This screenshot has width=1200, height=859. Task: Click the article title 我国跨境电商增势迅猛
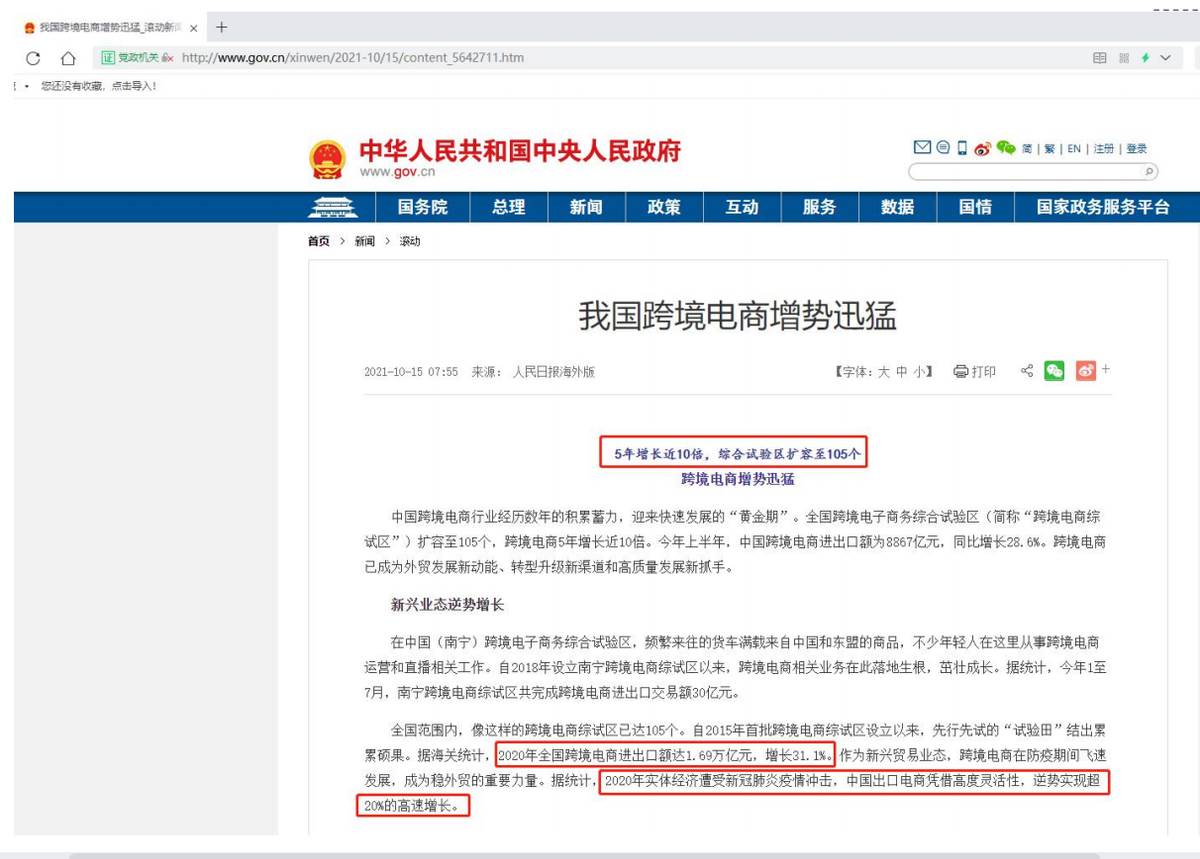pos(738,316)
